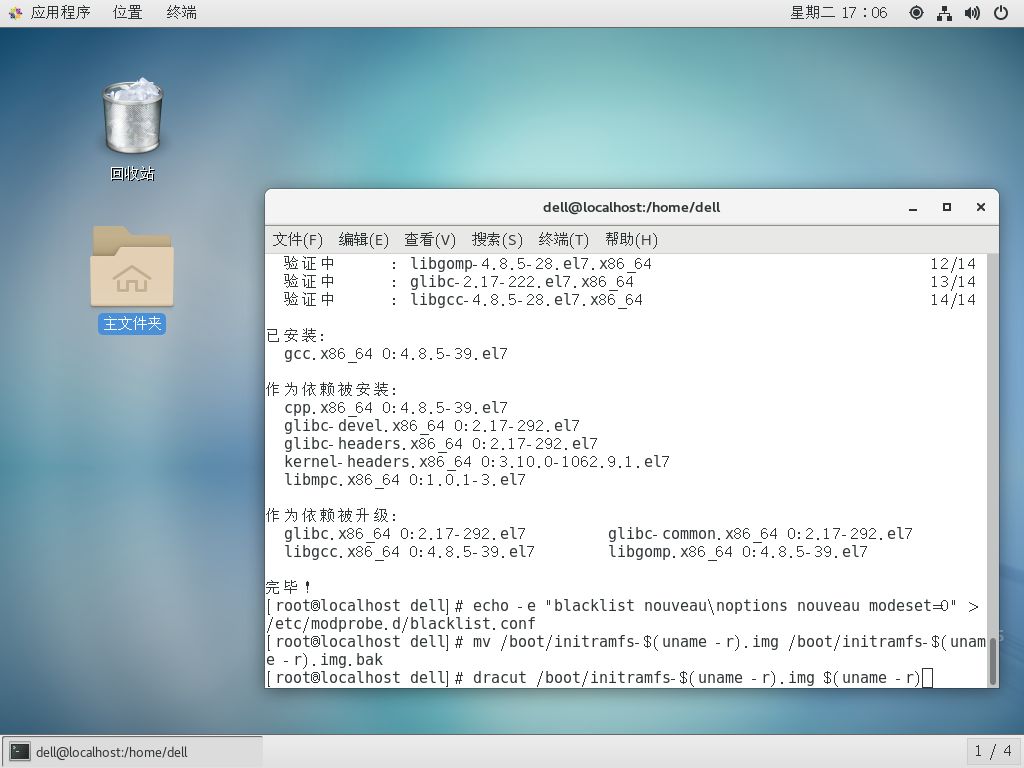This screenshot has width=1024, height=768.
Task: Click the terminal vertical scrollbar thumb
Action: click(993, 660)
